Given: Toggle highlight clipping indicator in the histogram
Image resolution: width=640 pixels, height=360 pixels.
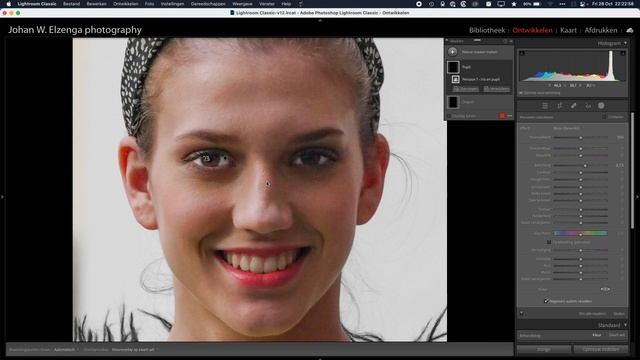Looking at the screenshot, I should click(x=623, y=53).
